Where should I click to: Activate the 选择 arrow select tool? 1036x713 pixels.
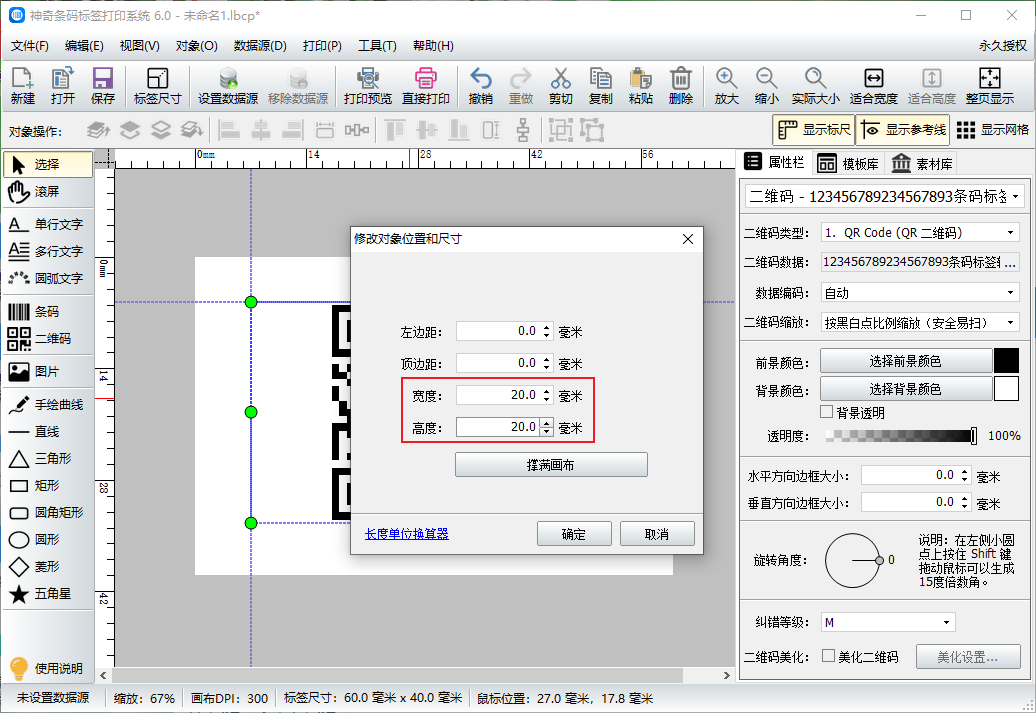(48, 165)
